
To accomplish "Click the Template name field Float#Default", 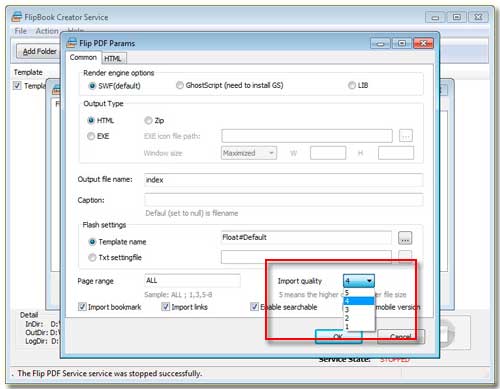I will point(306,238).
